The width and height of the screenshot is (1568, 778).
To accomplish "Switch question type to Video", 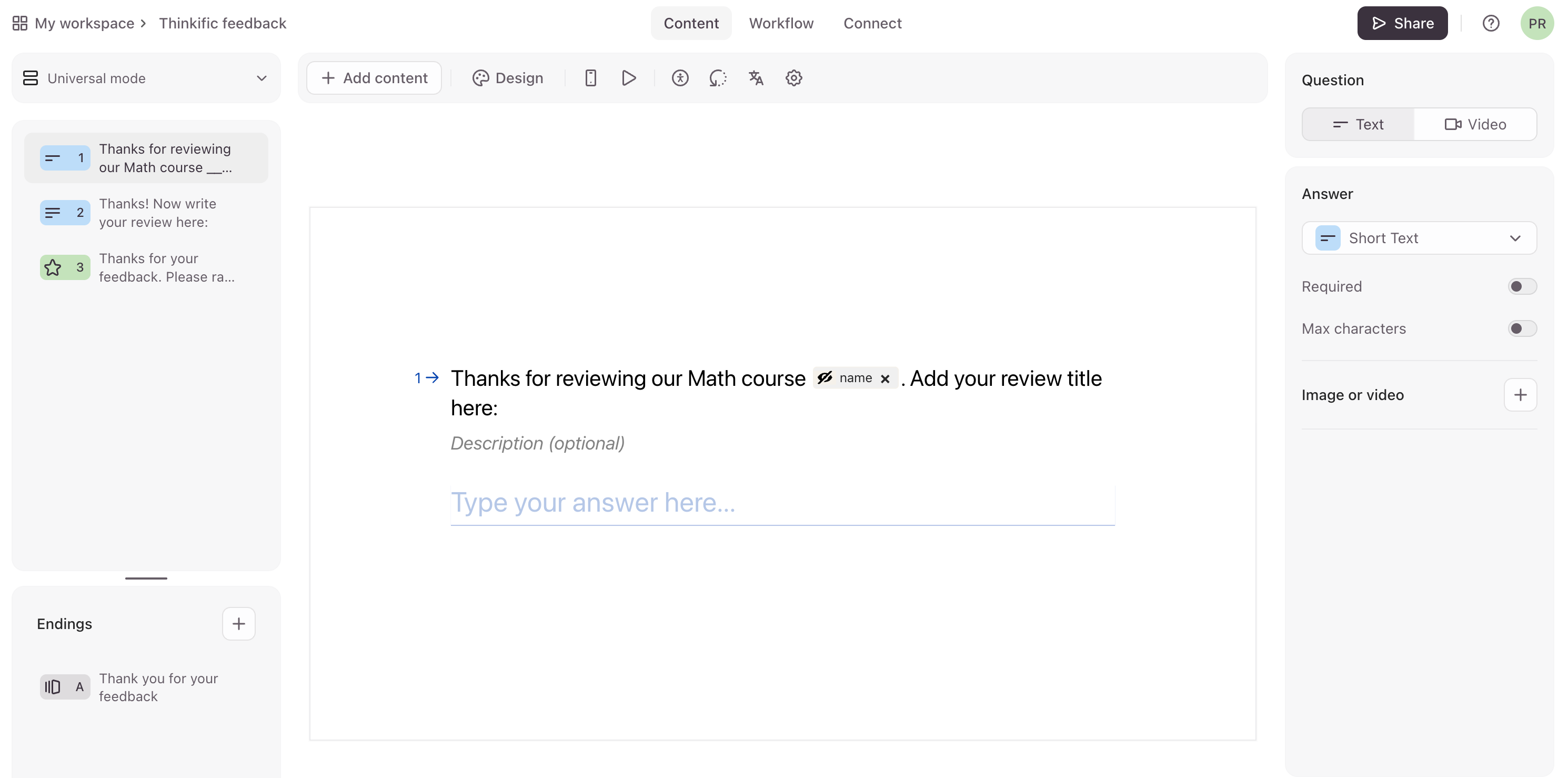I will pyautogui.click(x=1475, y=124).
